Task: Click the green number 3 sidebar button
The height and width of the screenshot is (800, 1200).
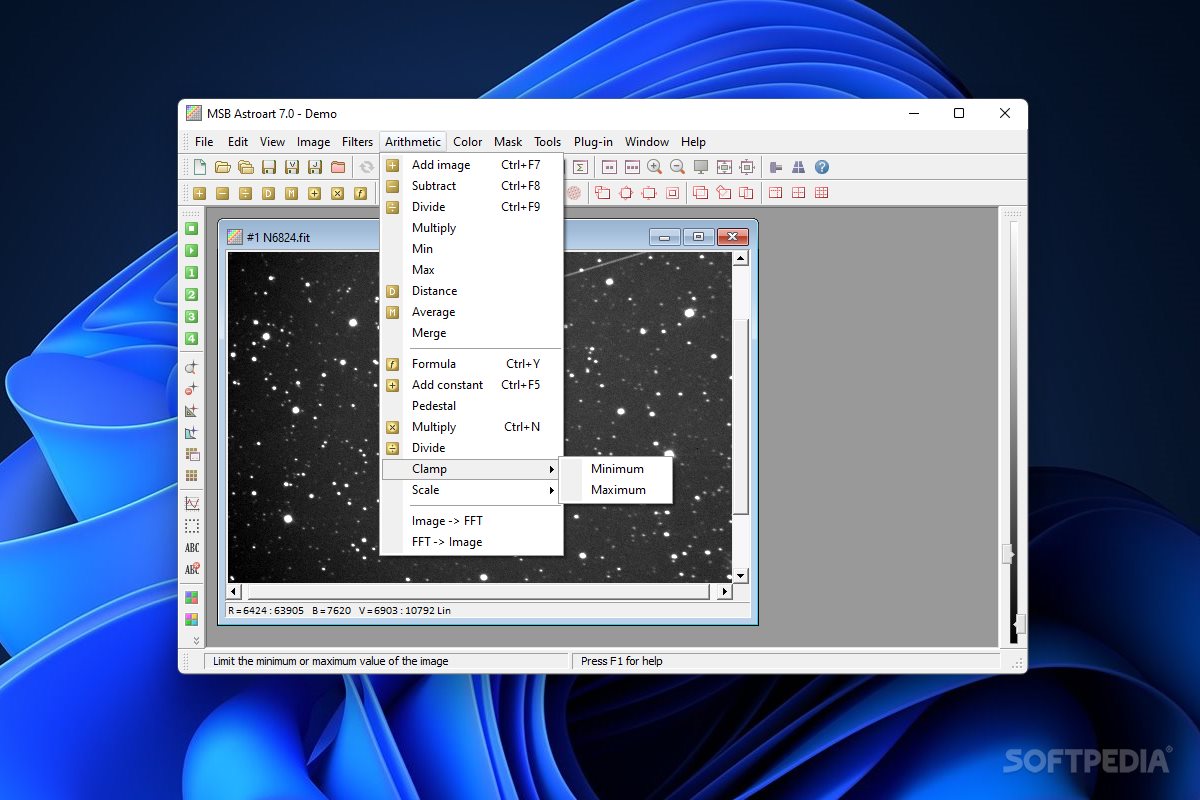Action: 191,316
